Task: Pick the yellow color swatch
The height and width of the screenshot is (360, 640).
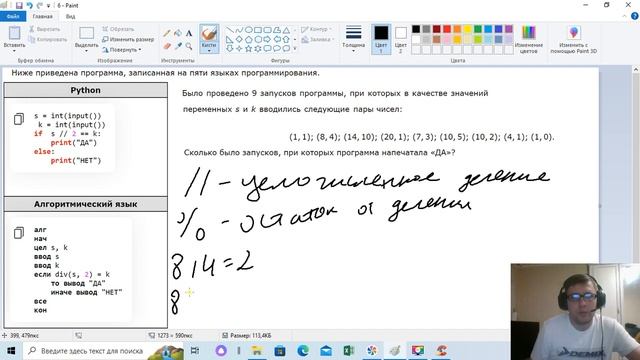Action: point(467,29)
